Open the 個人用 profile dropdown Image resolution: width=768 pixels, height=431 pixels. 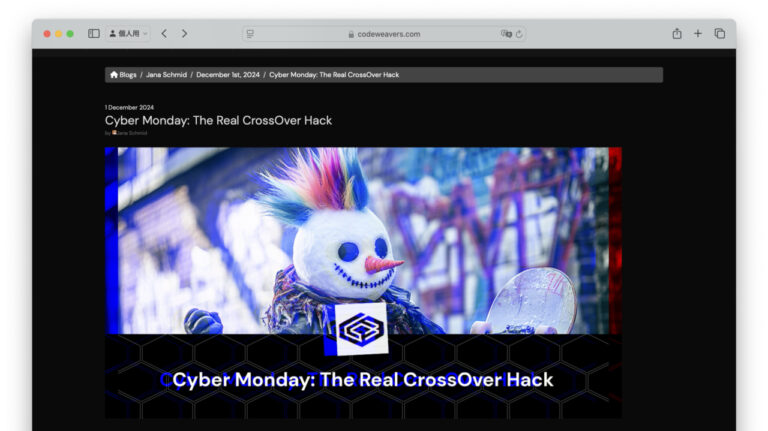128,33
